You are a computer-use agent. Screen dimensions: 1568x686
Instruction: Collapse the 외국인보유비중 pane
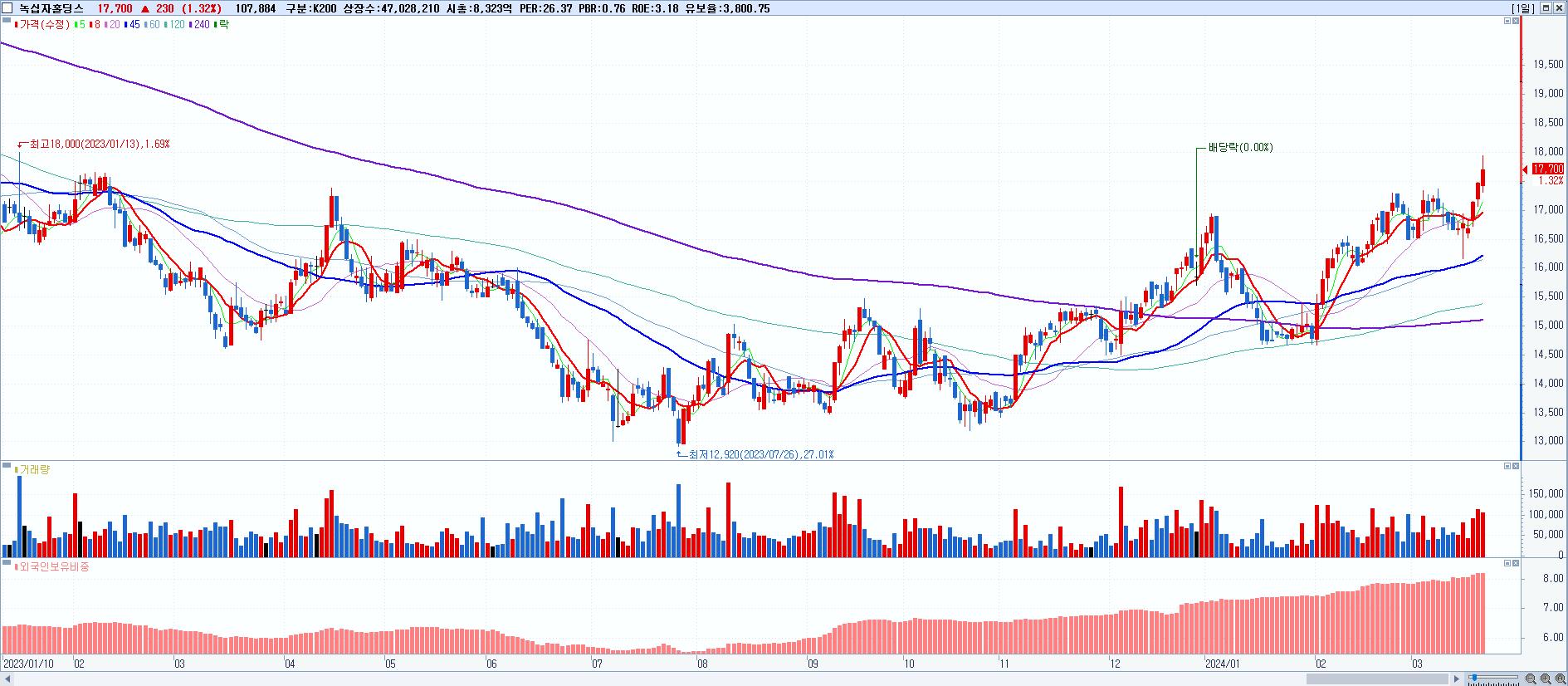point(1507,563)
